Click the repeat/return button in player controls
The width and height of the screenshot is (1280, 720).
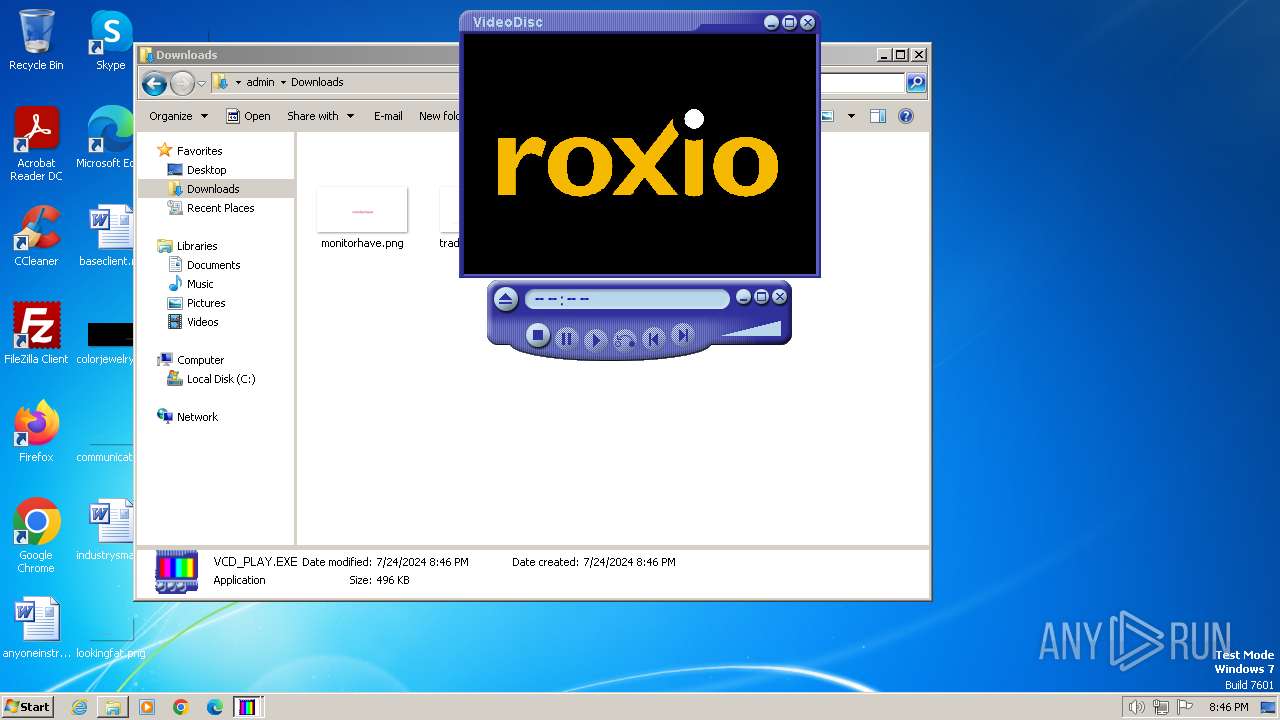[x=624, y=340]
